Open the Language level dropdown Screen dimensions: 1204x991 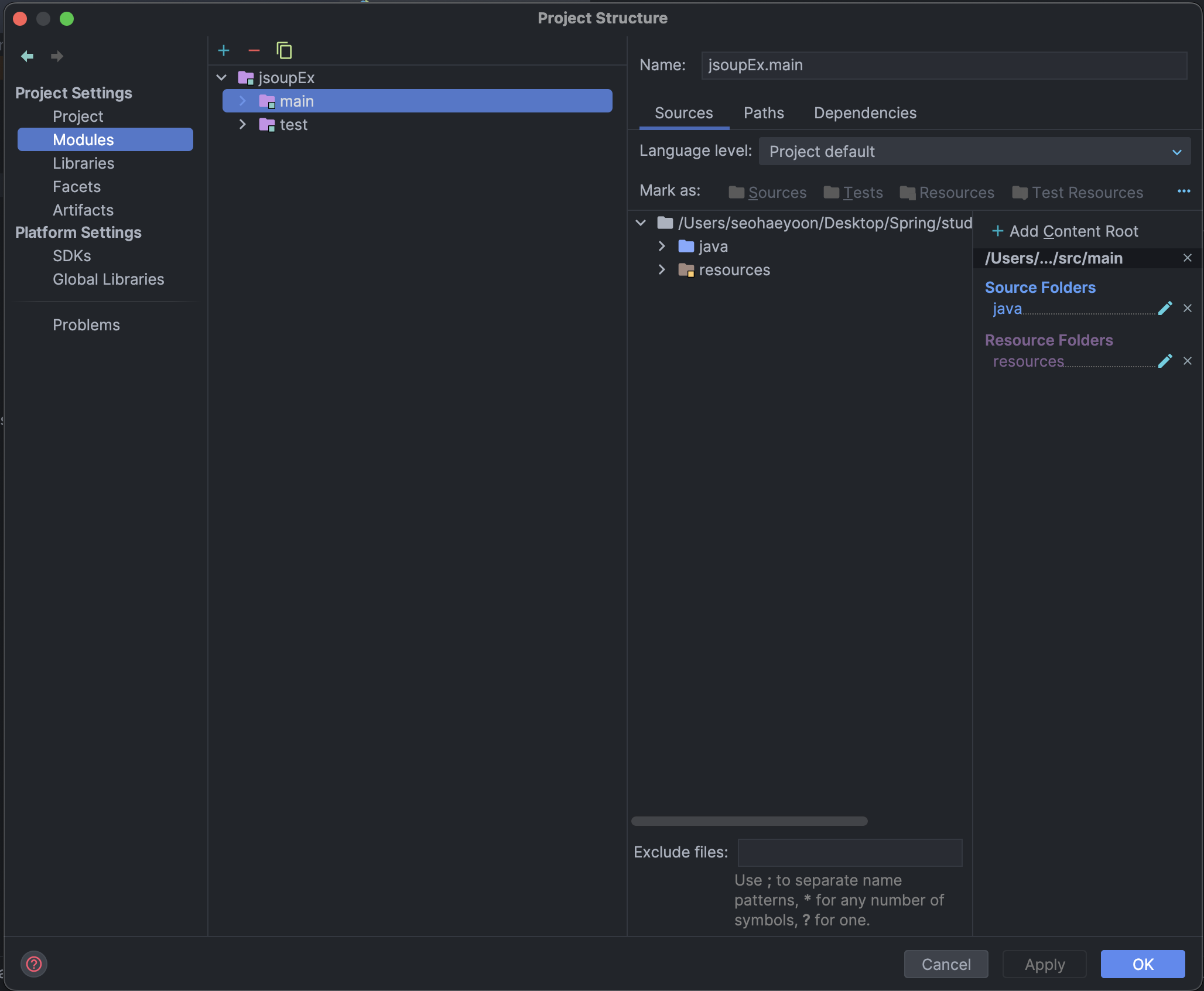click(x=974, y=152)
